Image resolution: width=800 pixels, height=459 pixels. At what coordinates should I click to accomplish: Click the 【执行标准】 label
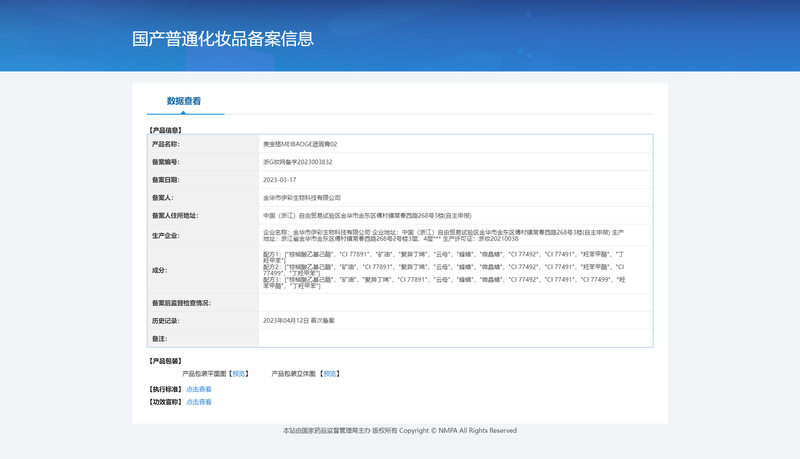[165, 389]
